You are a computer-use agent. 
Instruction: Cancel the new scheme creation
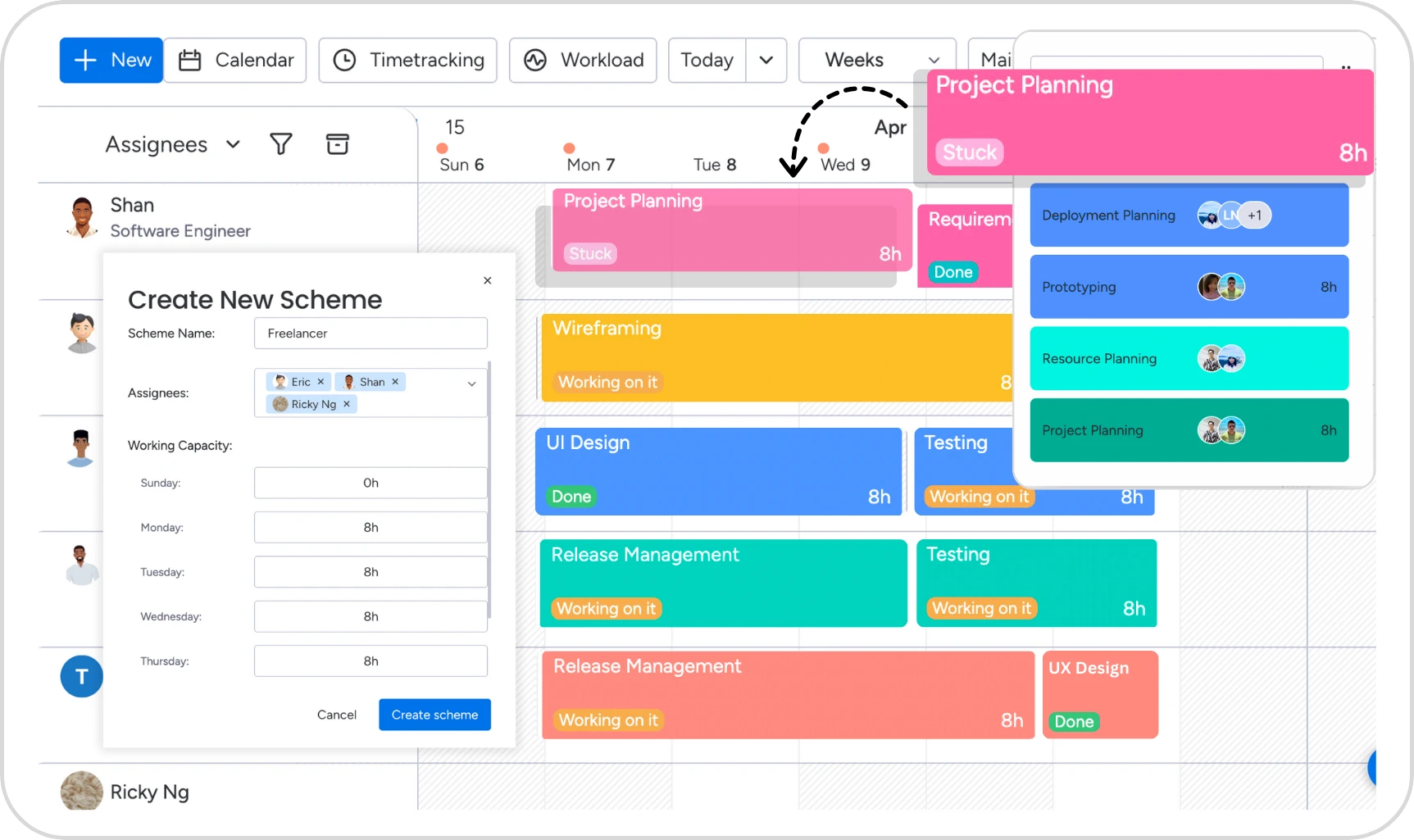click(336, 714)
